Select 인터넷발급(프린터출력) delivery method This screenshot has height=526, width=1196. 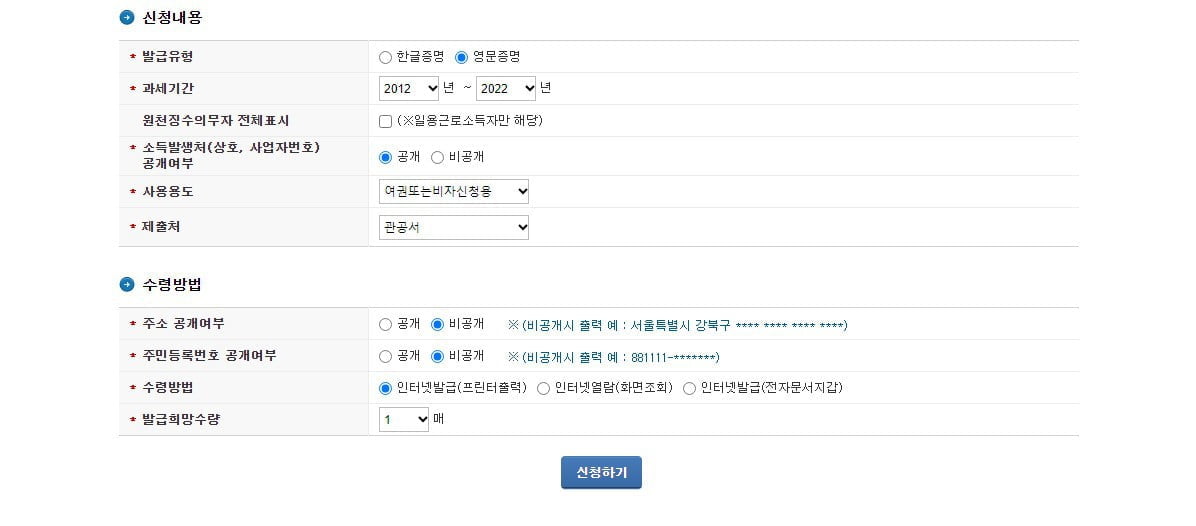[x=385, y=389]
